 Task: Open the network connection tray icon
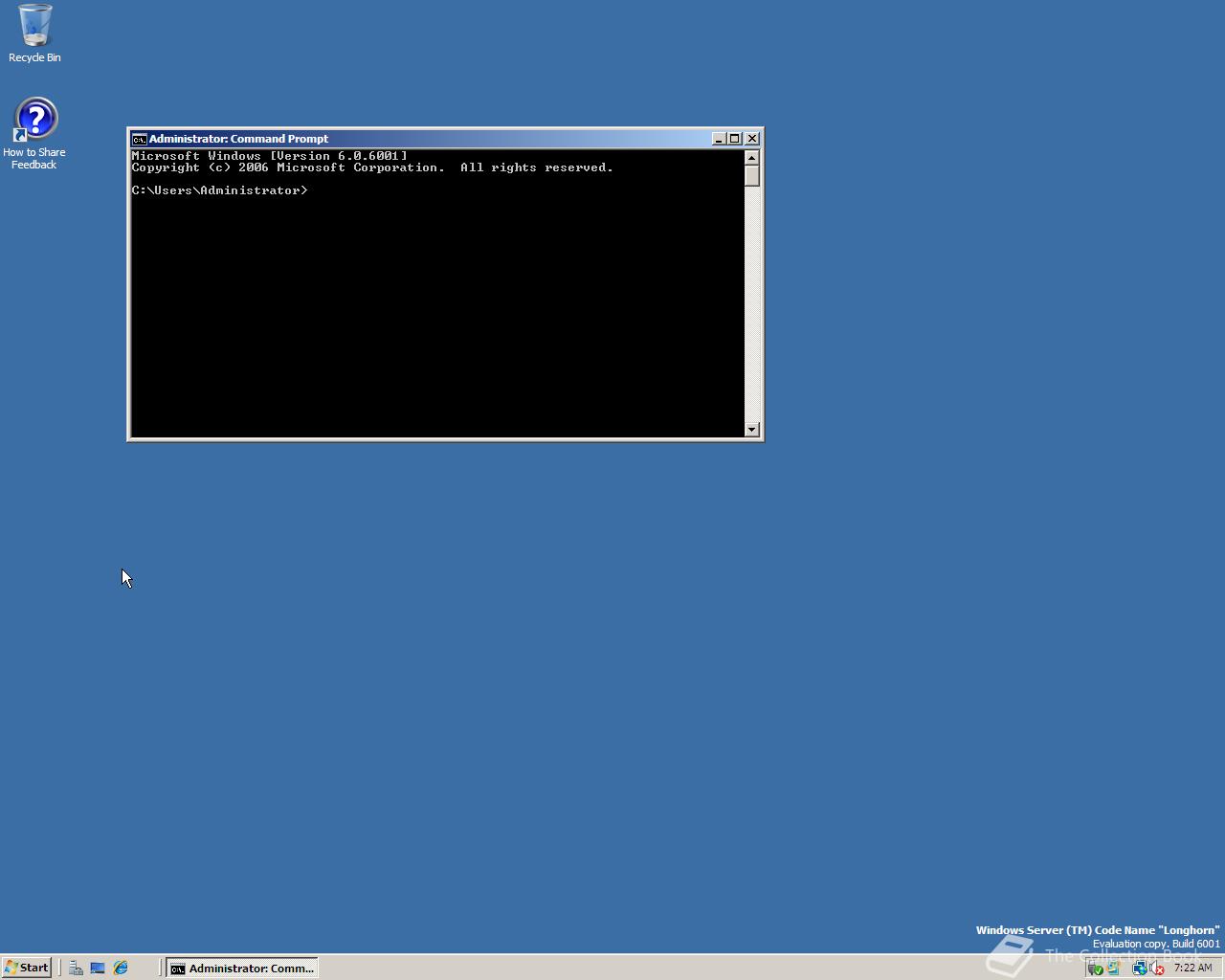[x=1139, y=969]
